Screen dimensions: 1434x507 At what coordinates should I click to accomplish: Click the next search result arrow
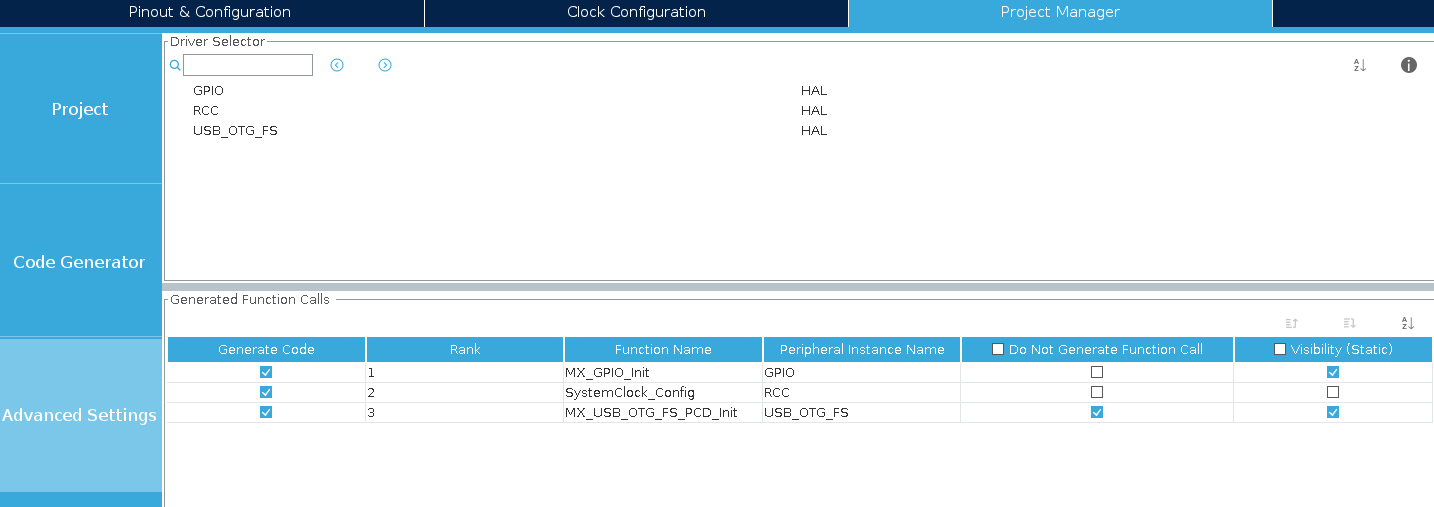point(385,65)
